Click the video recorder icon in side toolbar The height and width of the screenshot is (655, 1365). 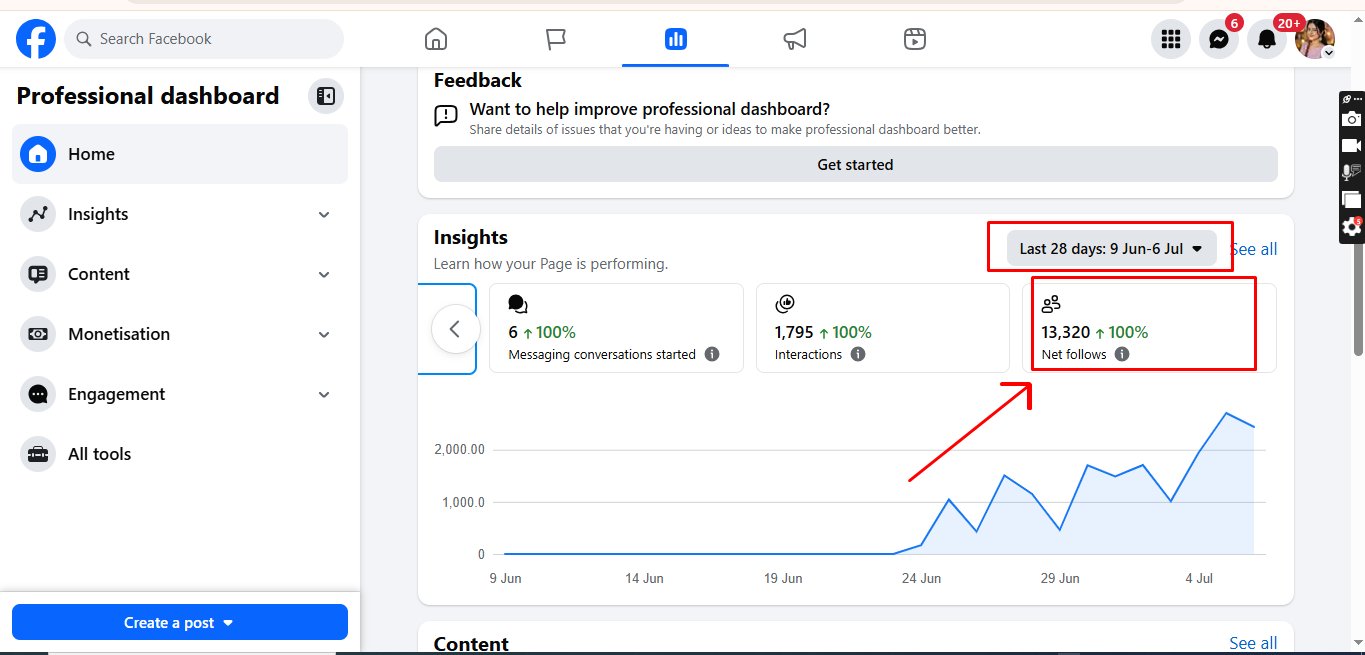(x=1352, y=145)
